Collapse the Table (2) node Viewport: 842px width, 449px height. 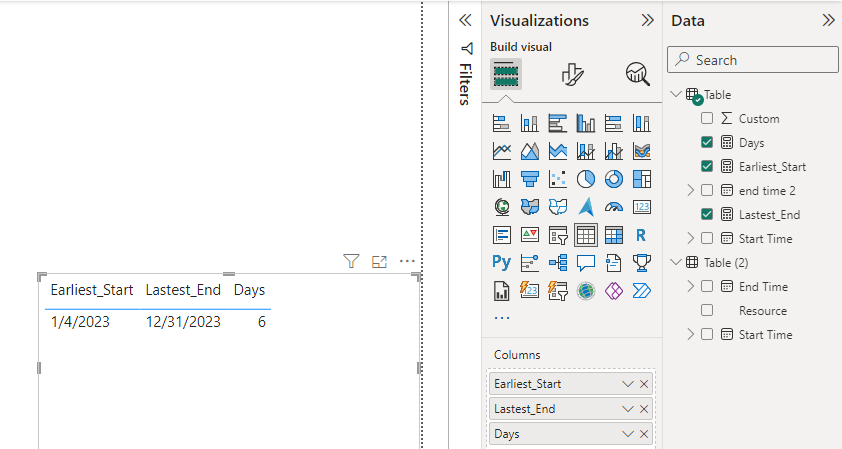(x=676, y=262)
